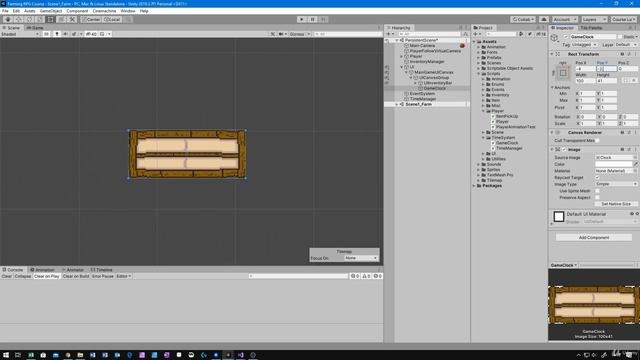
Task: Open Task View on the taskbar
Action: pos(18,355)
